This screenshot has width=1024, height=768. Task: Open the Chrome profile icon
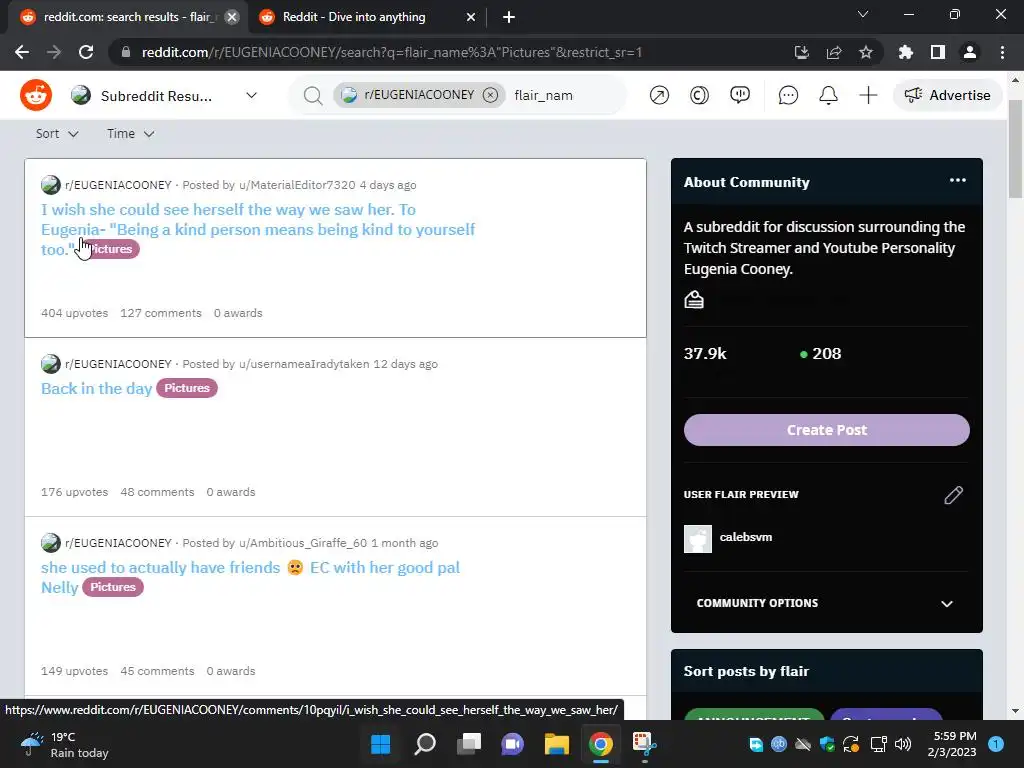click(x=970, y=52)
